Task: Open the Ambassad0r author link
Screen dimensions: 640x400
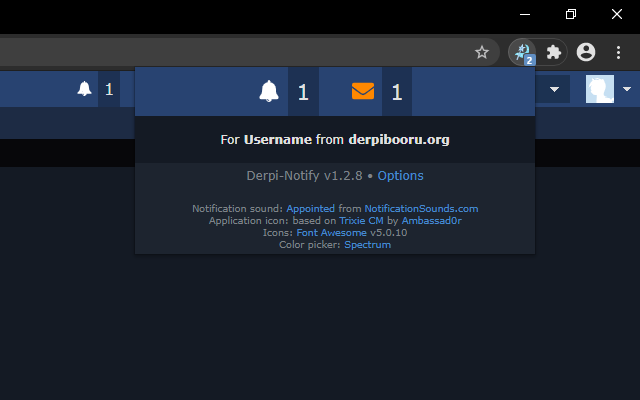Action: point(431,221)
